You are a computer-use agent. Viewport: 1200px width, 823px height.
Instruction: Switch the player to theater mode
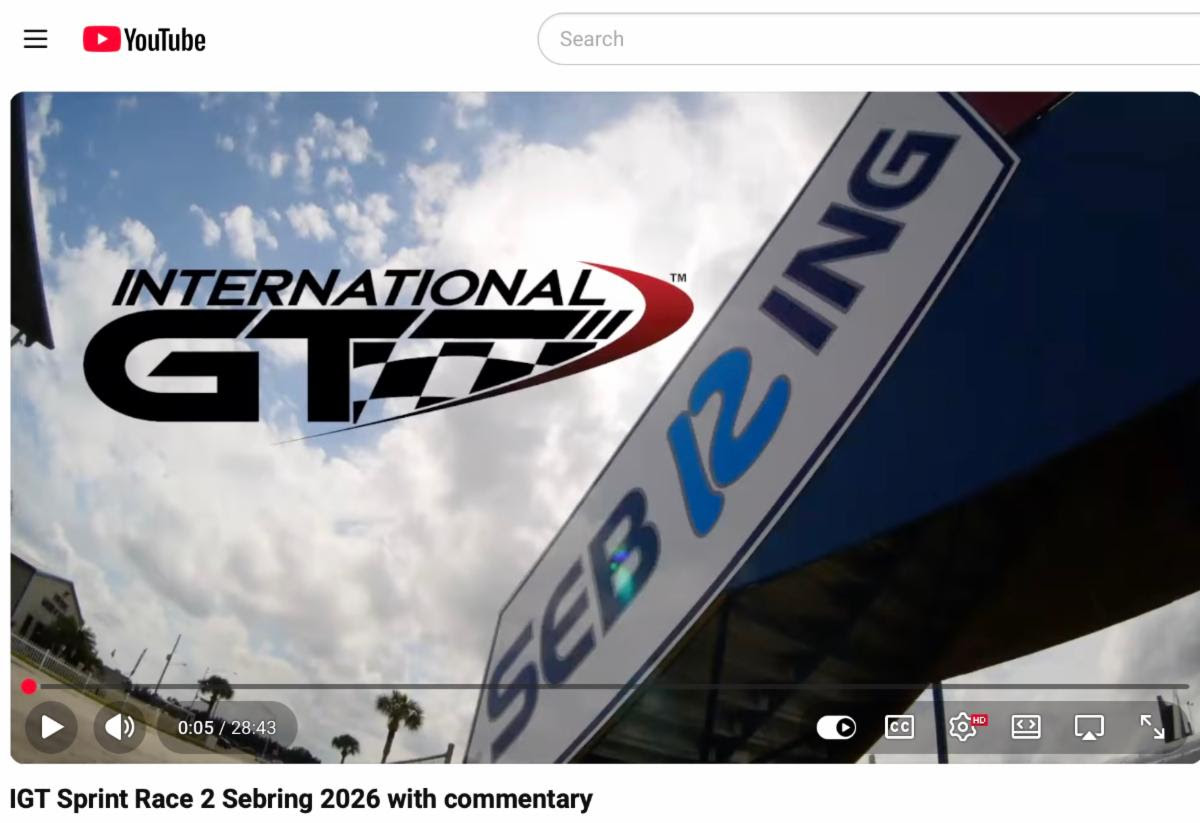1026,727
